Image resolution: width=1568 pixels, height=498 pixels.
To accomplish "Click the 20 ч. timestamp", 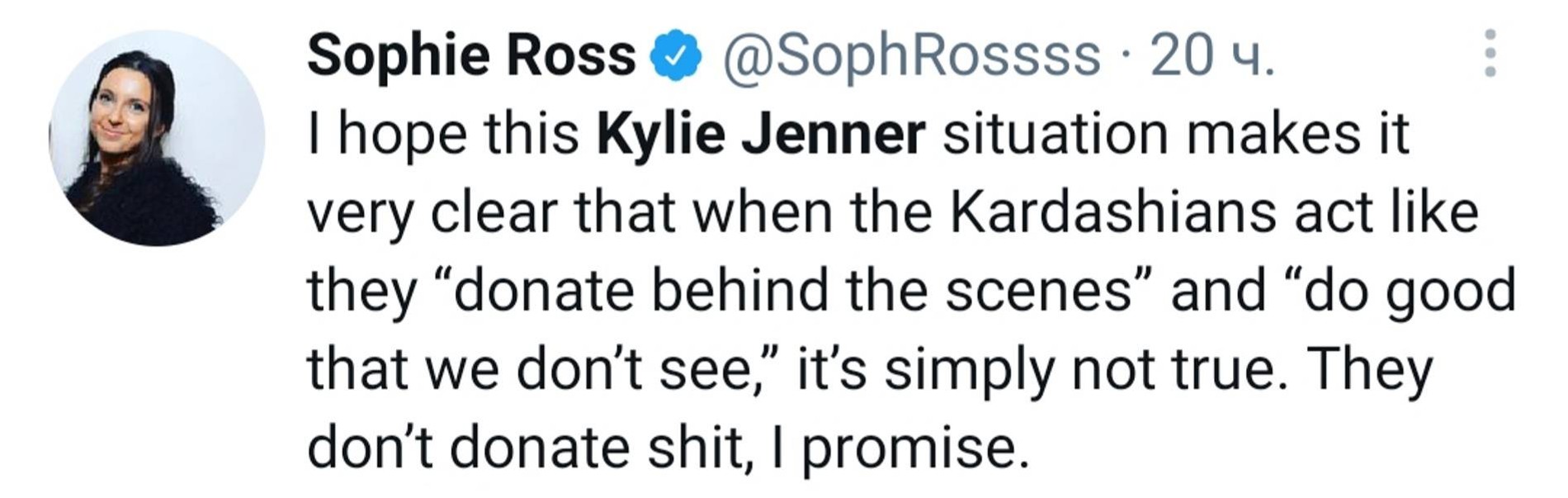I will click(x=1211, y=55).
